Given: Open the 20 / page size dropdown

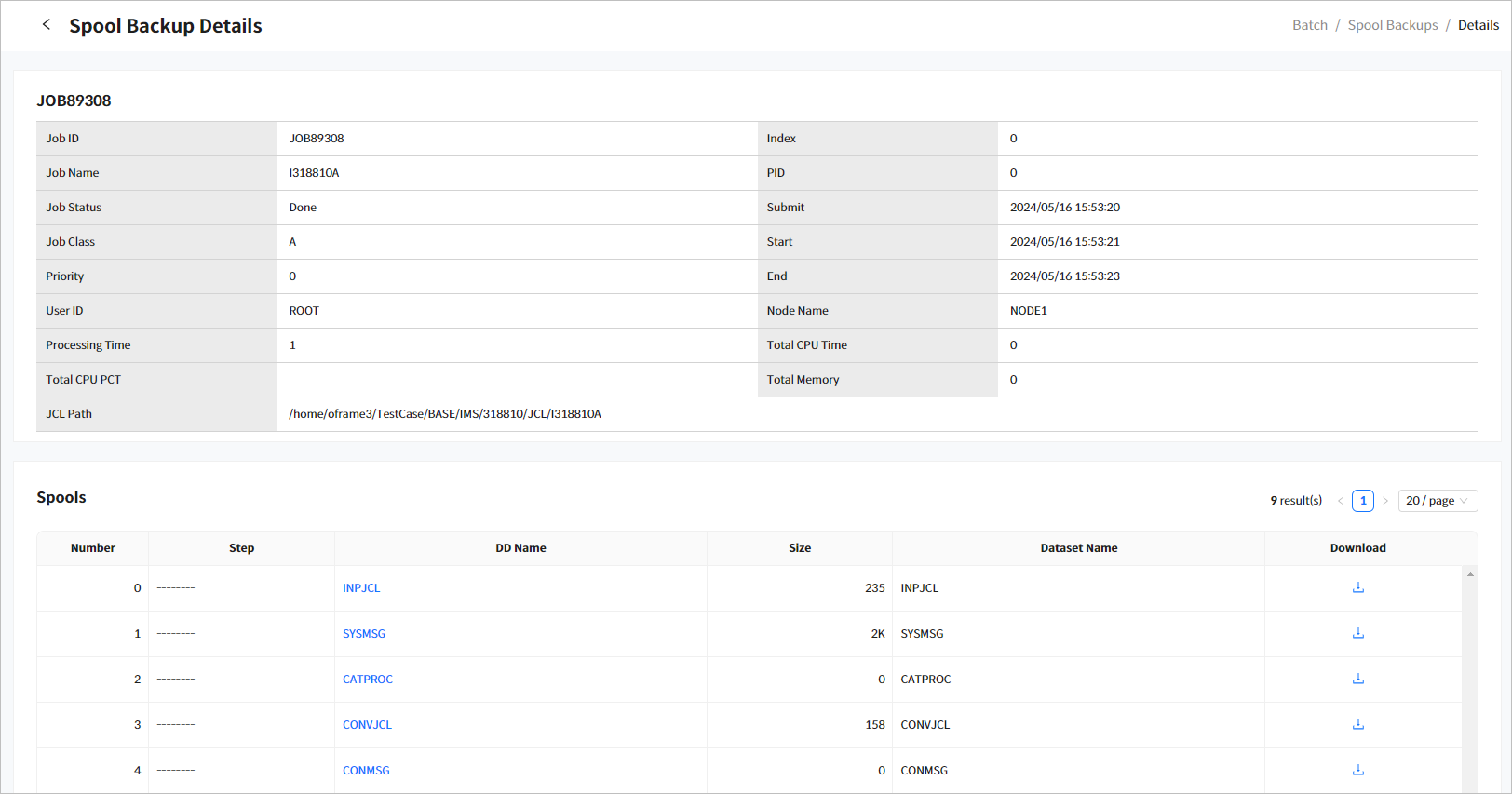Looking at the screenshot, I should click(x=1437, y=501).
